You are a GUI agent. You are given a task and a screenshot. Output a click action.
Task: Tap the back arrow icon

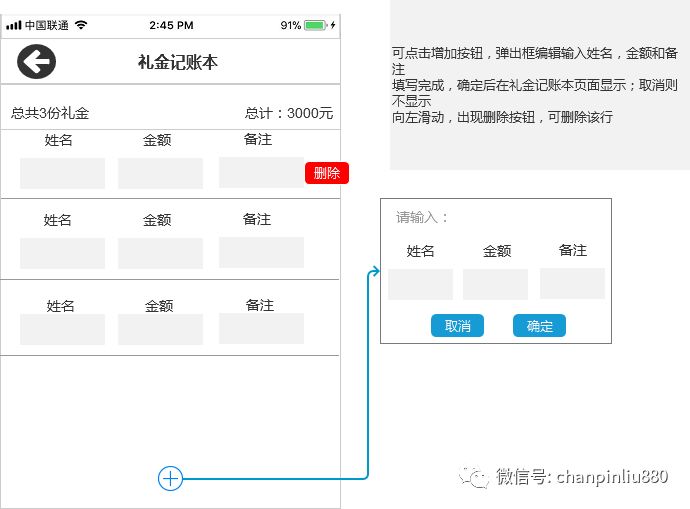(x=37, y=62)
